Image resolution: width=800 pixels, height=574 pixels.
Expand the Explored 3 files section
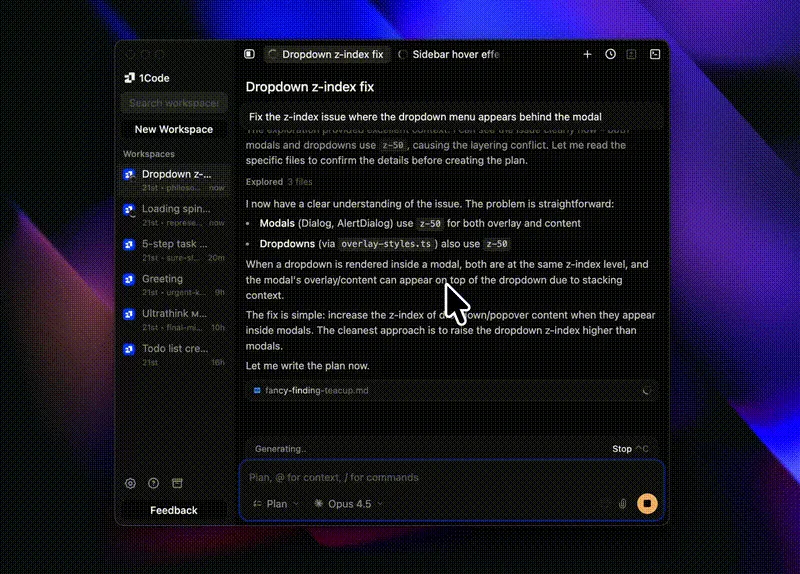pos(279,182)
